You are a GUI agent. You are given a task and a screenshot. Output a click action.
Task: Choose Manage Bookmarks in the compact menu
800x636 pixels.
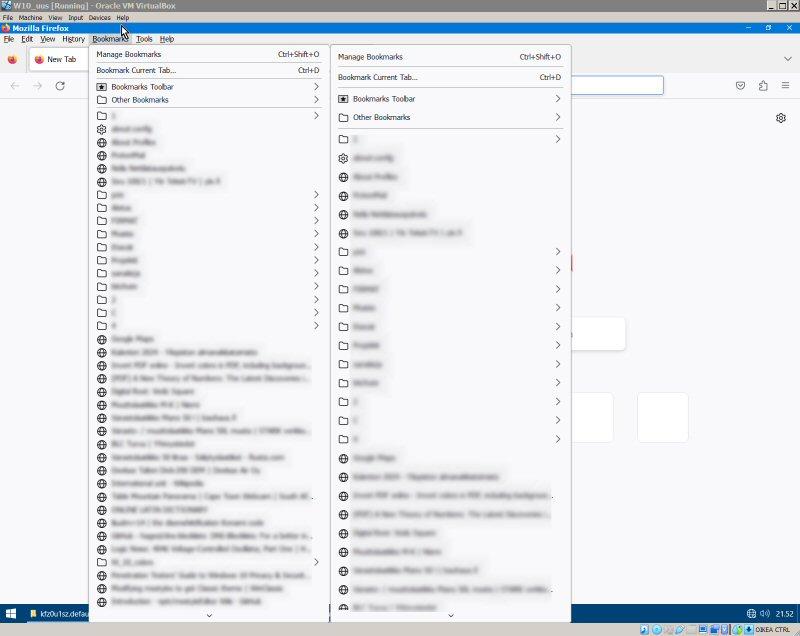point(208,54)
